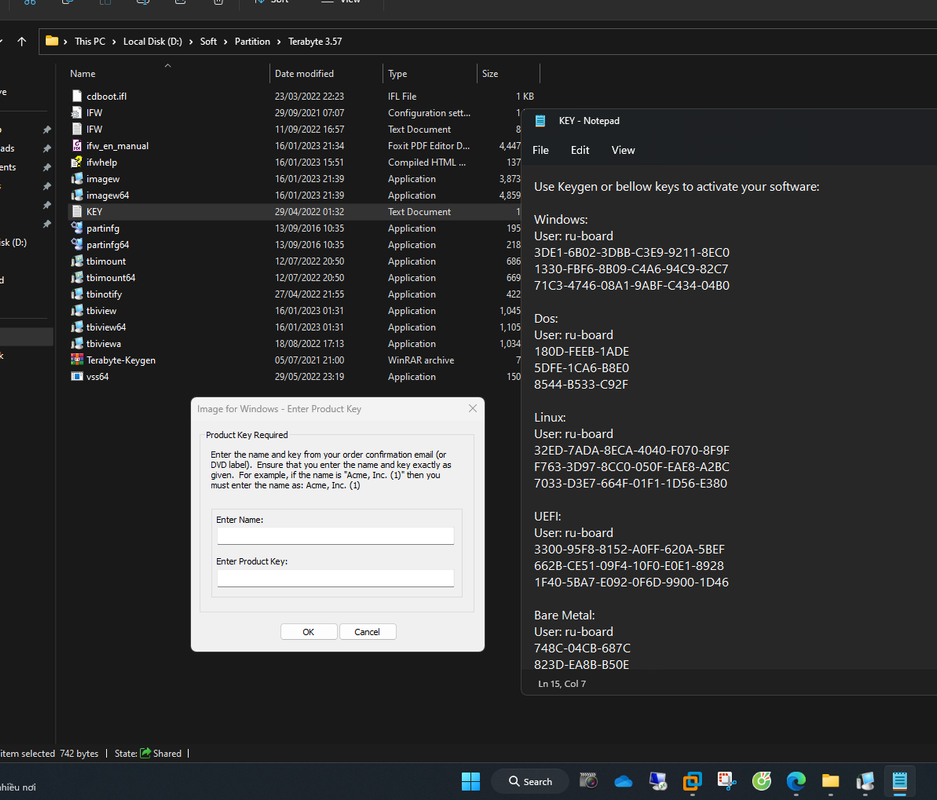The width and height of the screenshot is (937, 800).
Task: Open Notepad's Edit menu
Action: click(x=580, y=150)
